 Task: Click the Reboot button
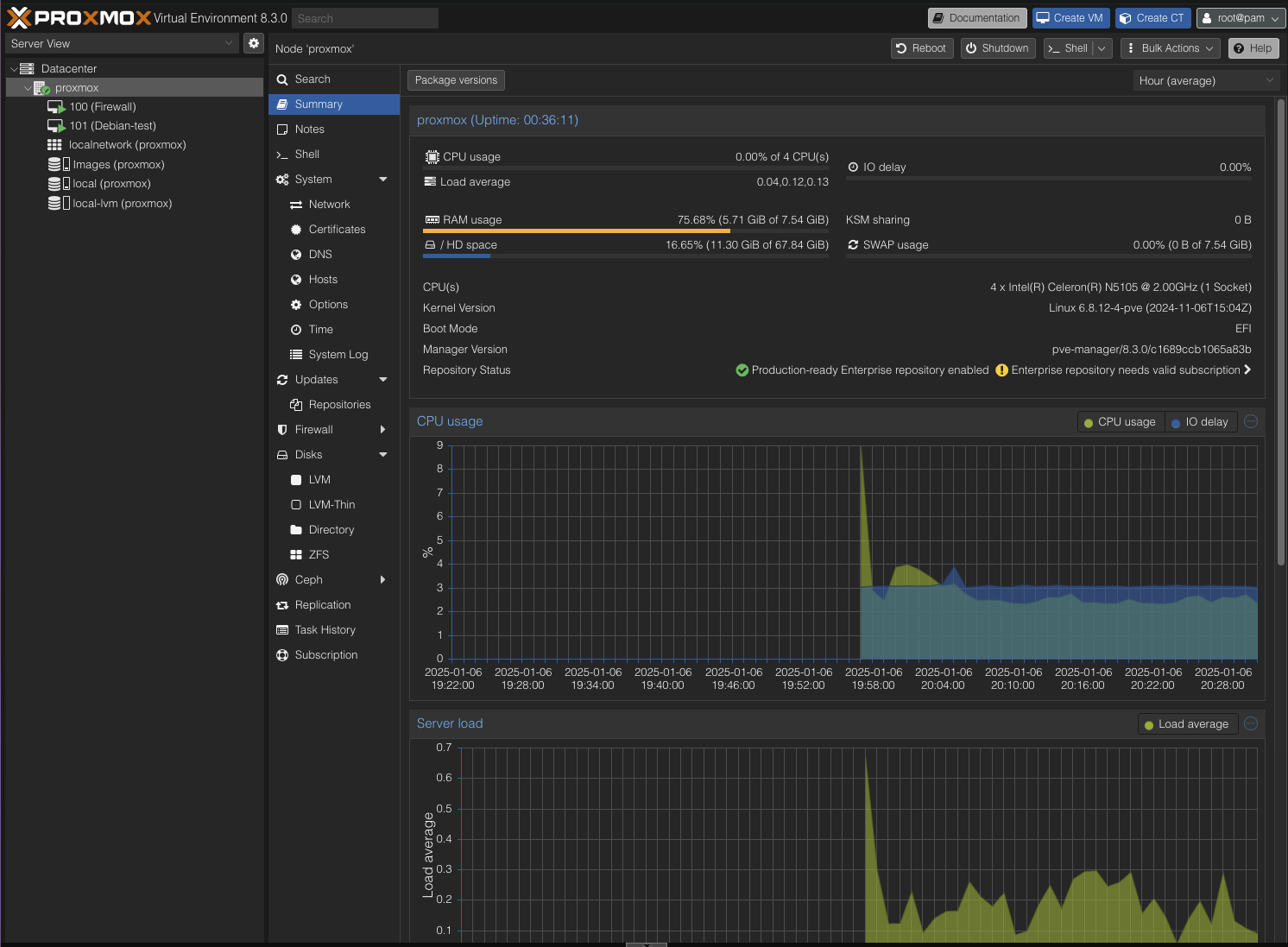pos(922,48)
